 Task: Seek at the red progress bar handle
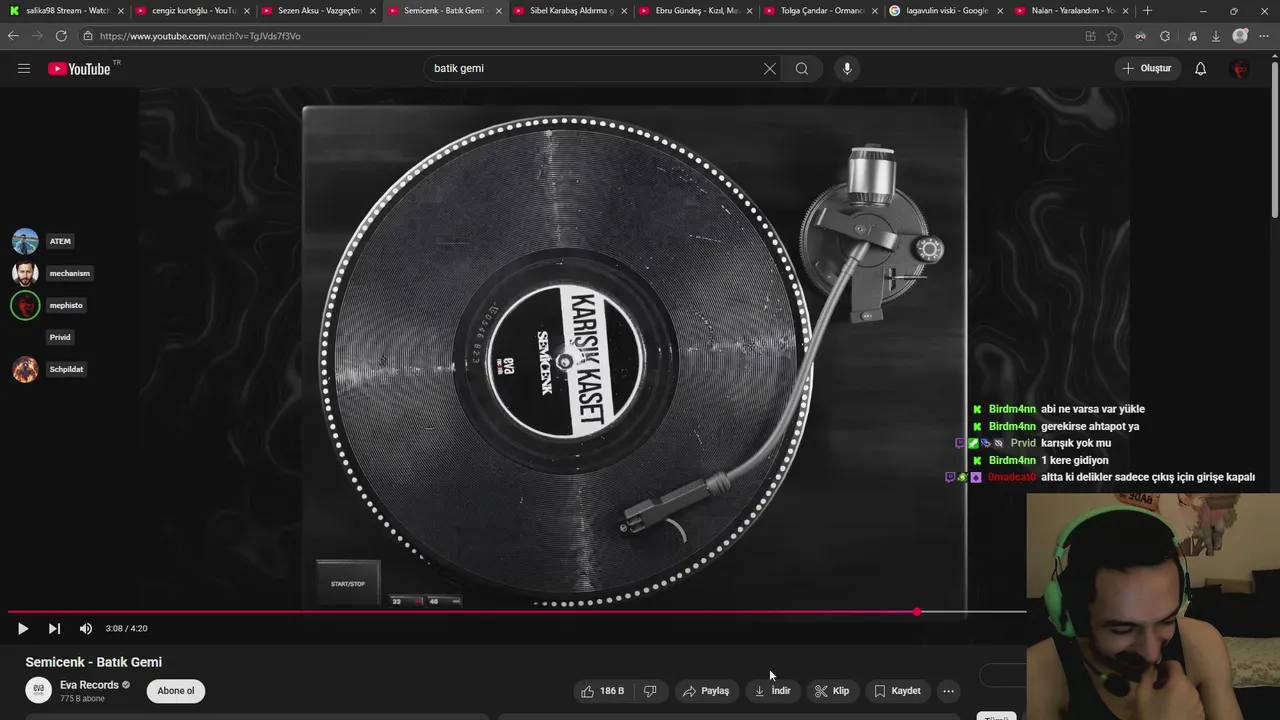point(917,611)
